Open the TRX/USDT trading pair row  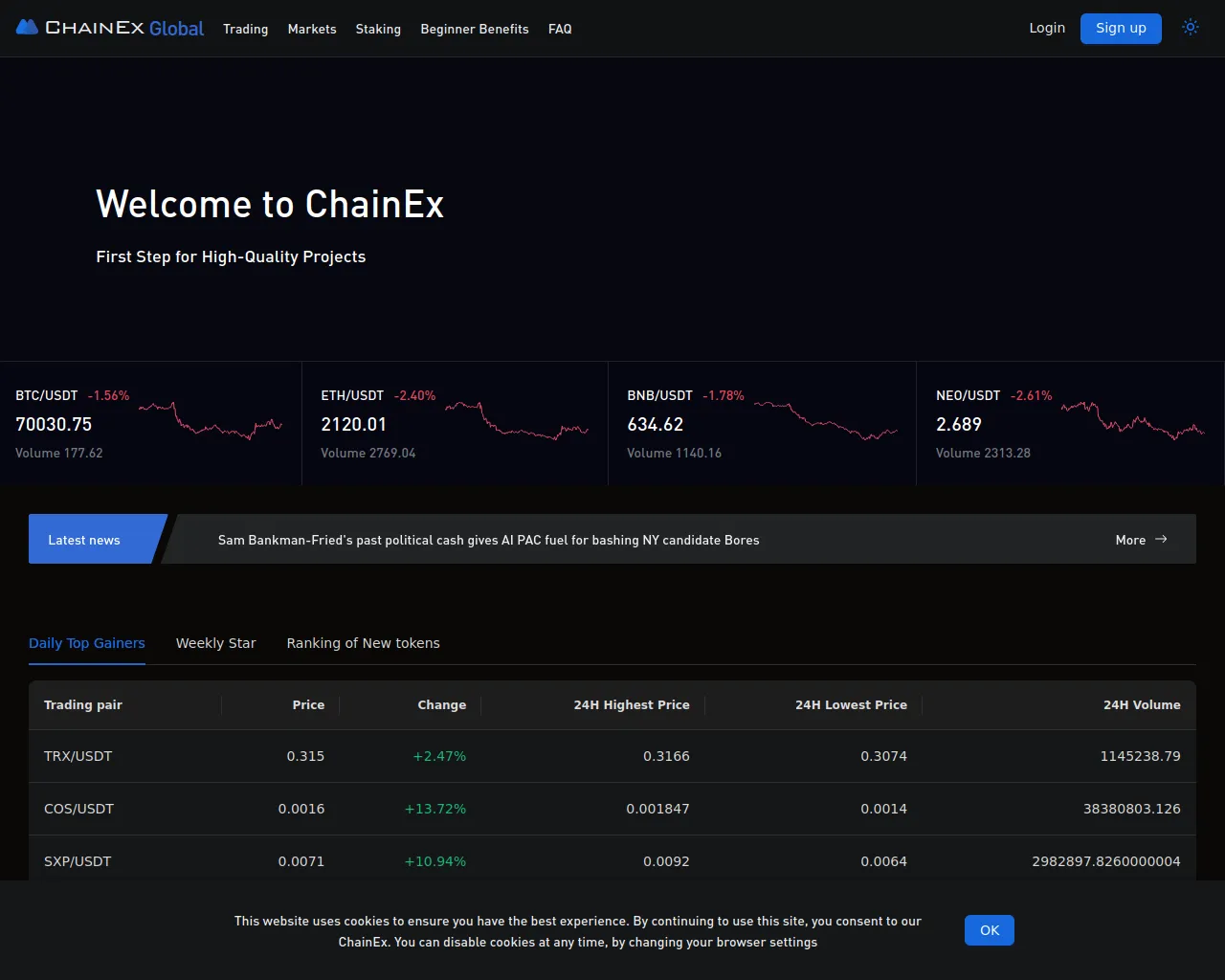coord(612,756)
